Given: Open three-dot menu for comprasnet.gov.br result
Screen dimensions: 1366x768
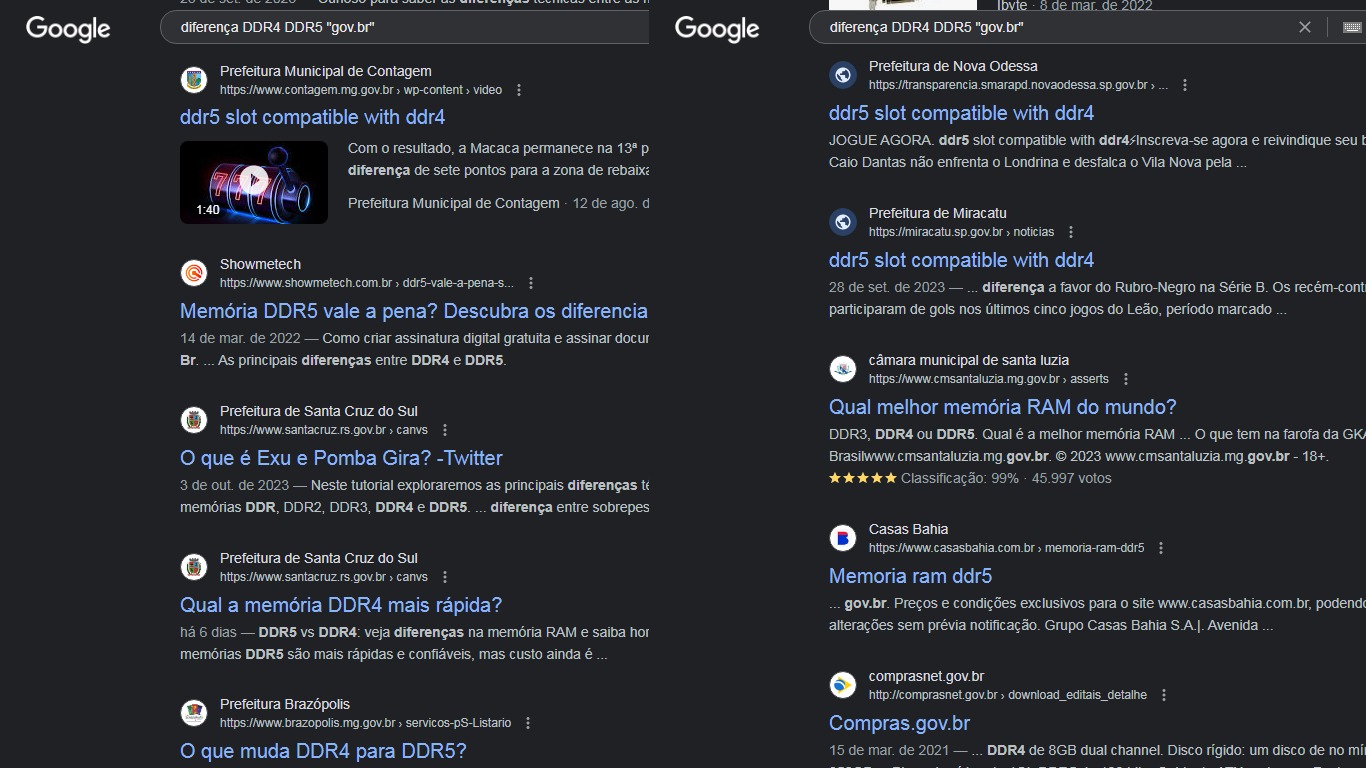Looking at the screenshot, I should pos(1164,695).
